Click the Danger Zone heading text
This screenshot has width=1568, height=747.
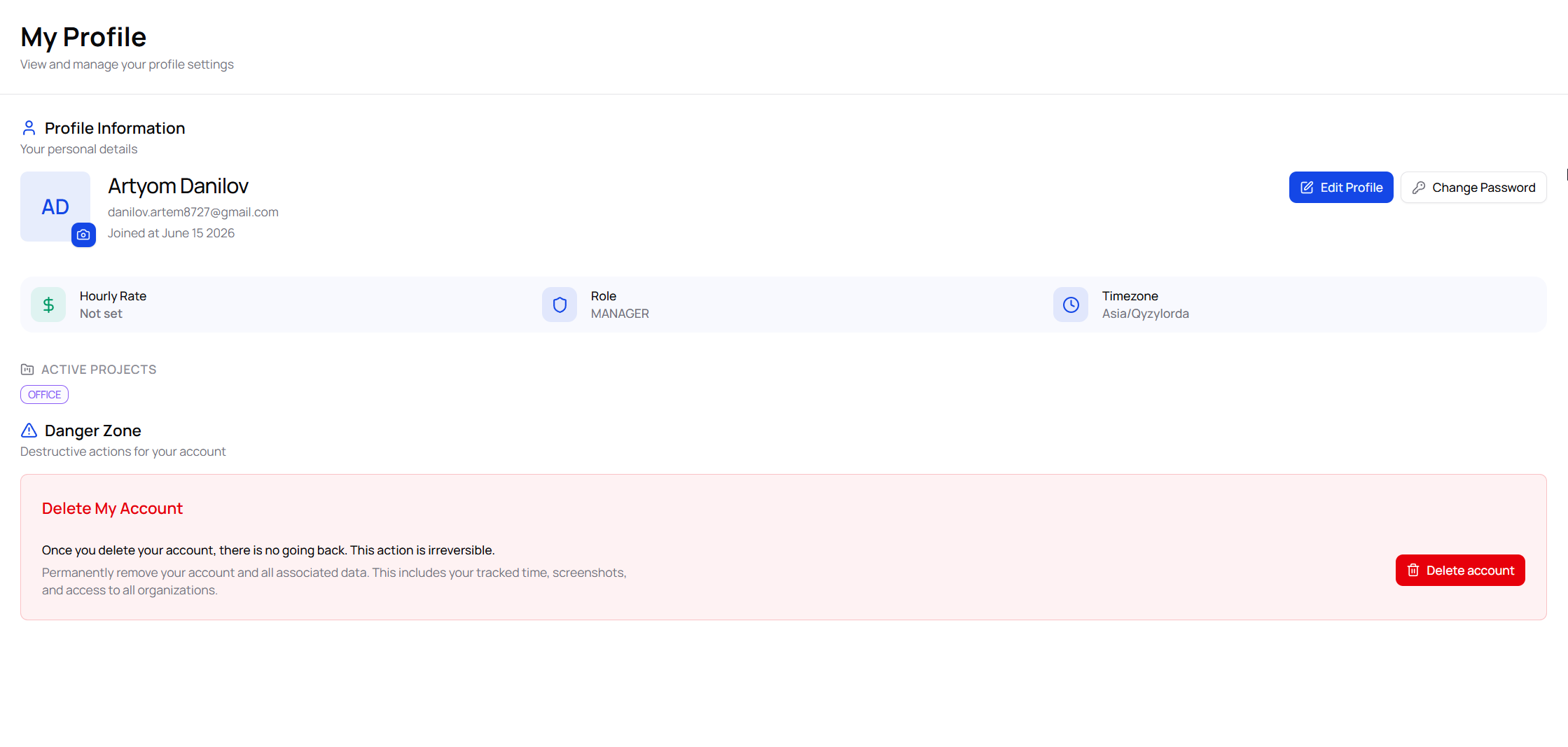coord(93,431)
